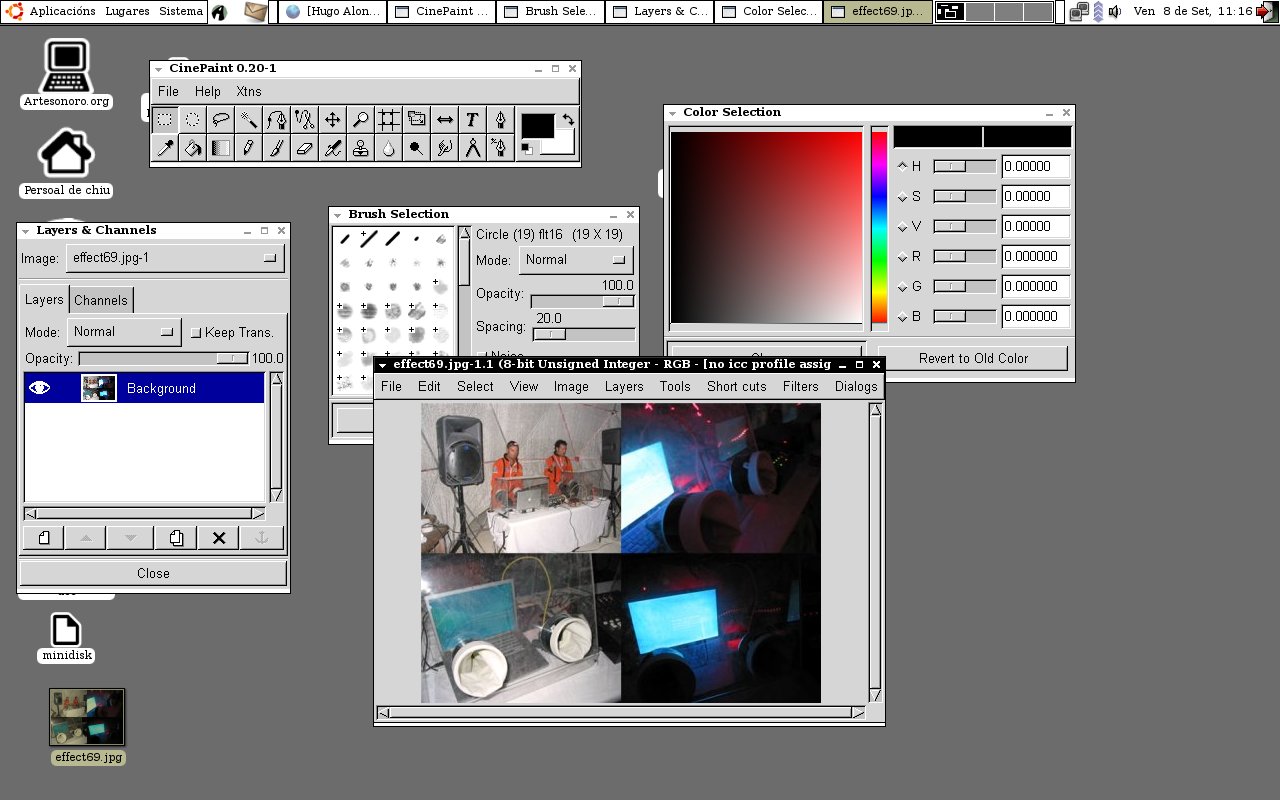Select the Text tool
Viewport: 1280px width, 800px height.
(x=472, y=120)
